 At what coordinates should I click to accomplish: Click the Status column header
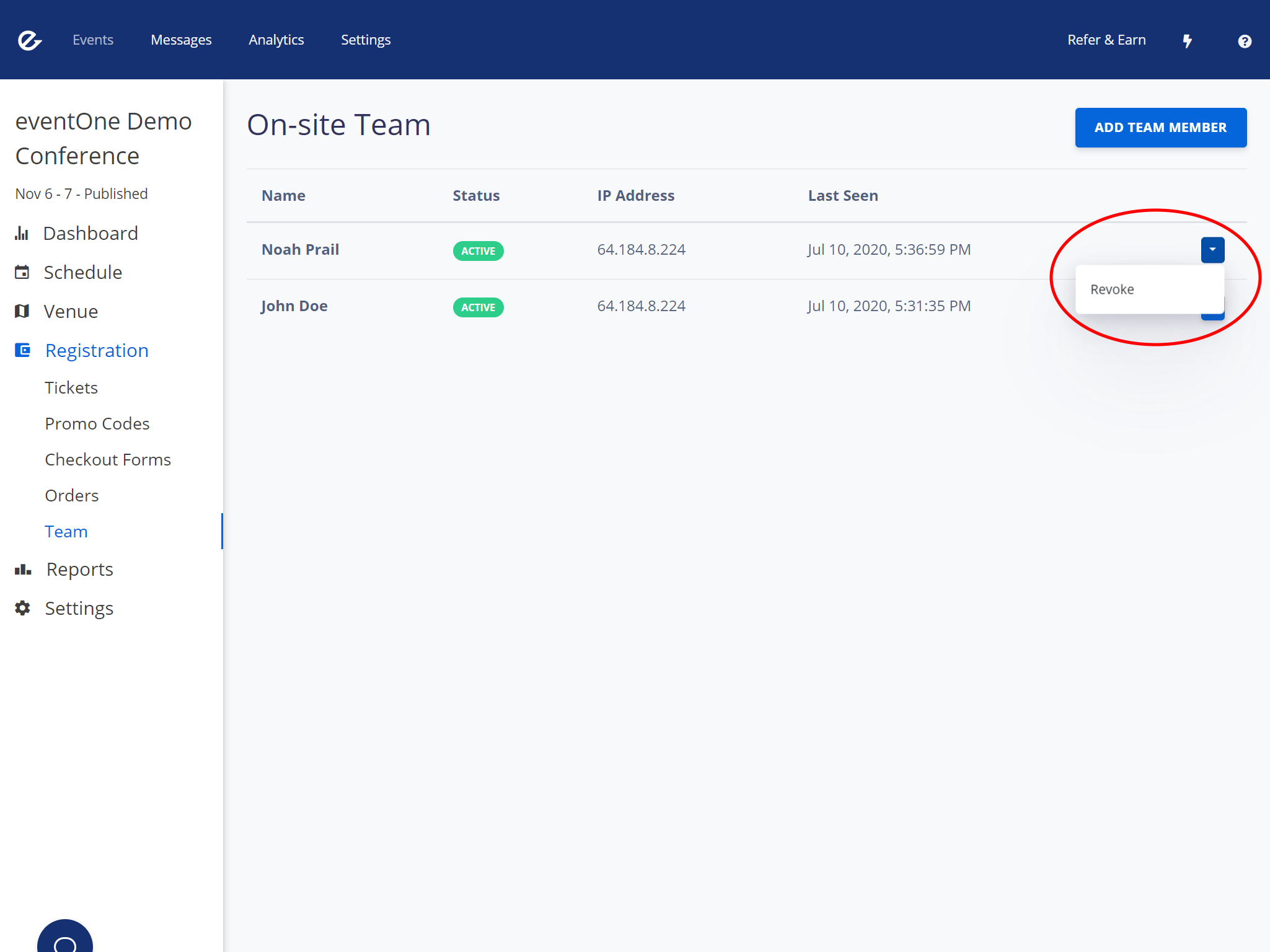tap(476, 196)
